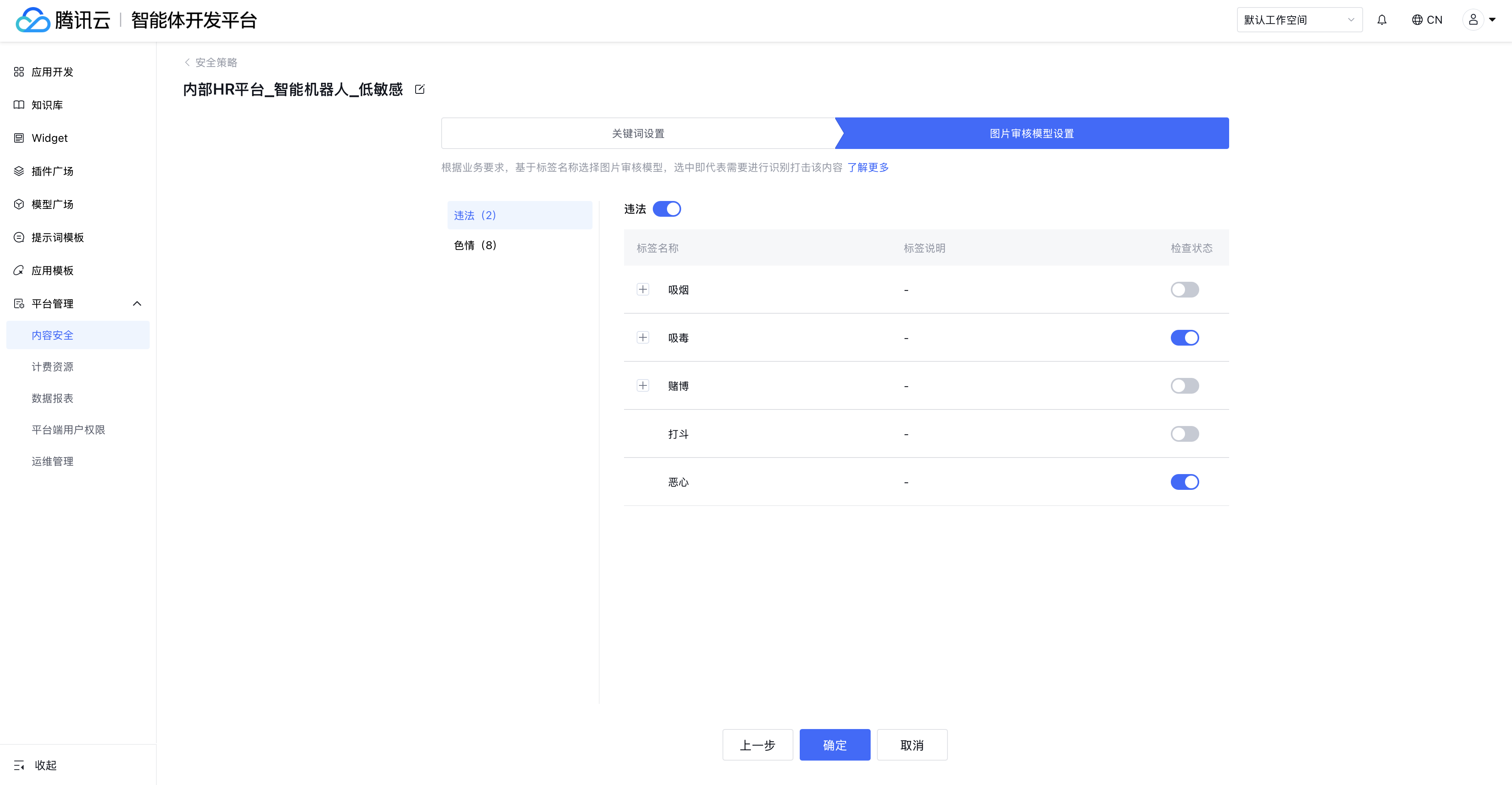Image resolution: width=1512 pixels, height=785 pixels.
Task: Open notifications bell icon
Action: click(1382, 20)
